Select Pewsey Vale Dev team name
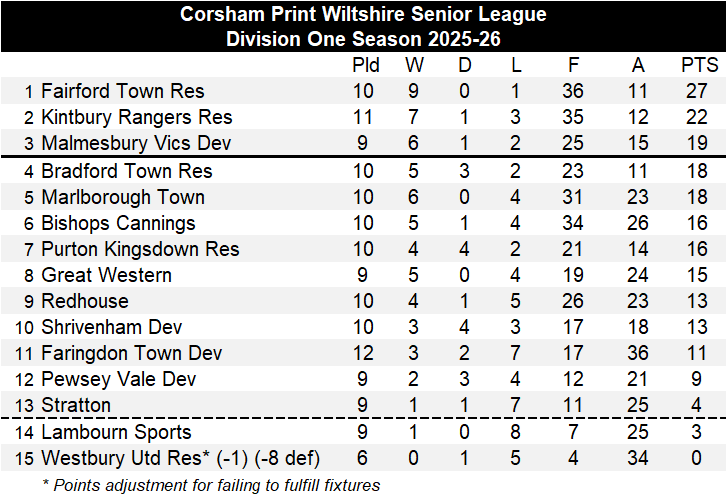Image resolution: width=726 pixels, height=497 pixels. pyautogui.click(x=118, y=379)
